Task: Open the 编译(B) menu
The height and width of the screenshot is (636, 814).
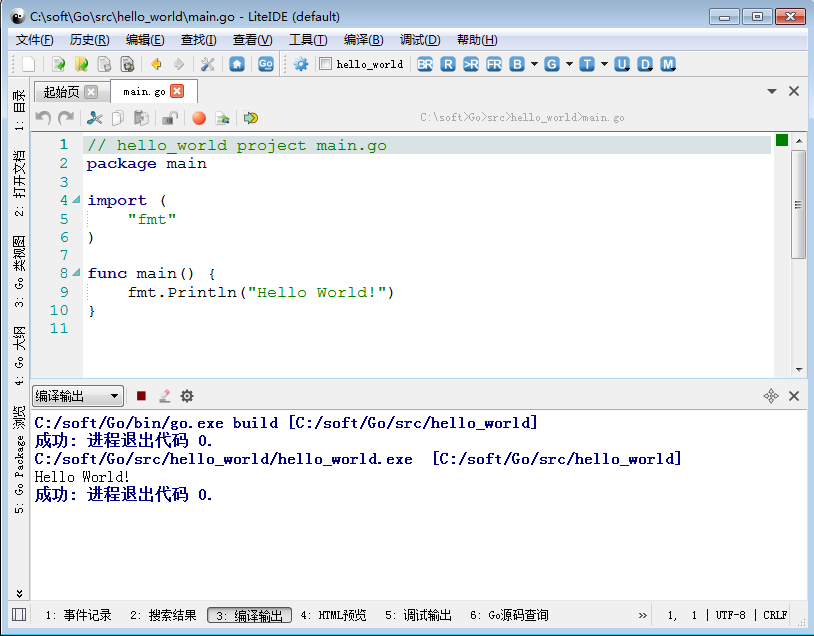Action: click(363, 40)
